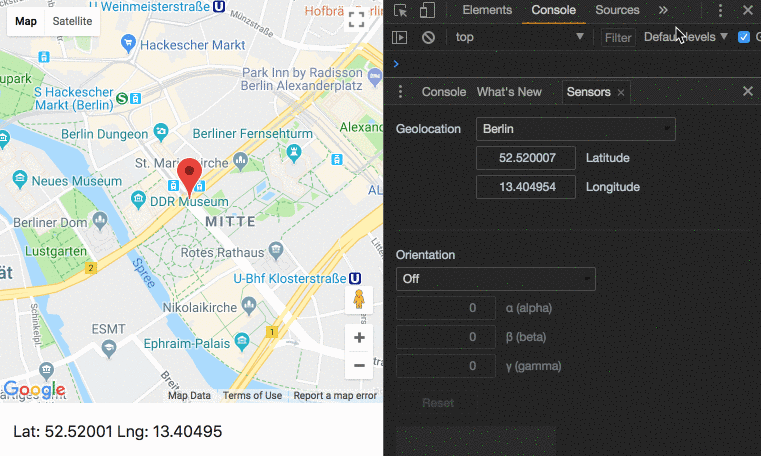Toggle the device toolbar icon

pyautogui.click(x=427, y=10)
